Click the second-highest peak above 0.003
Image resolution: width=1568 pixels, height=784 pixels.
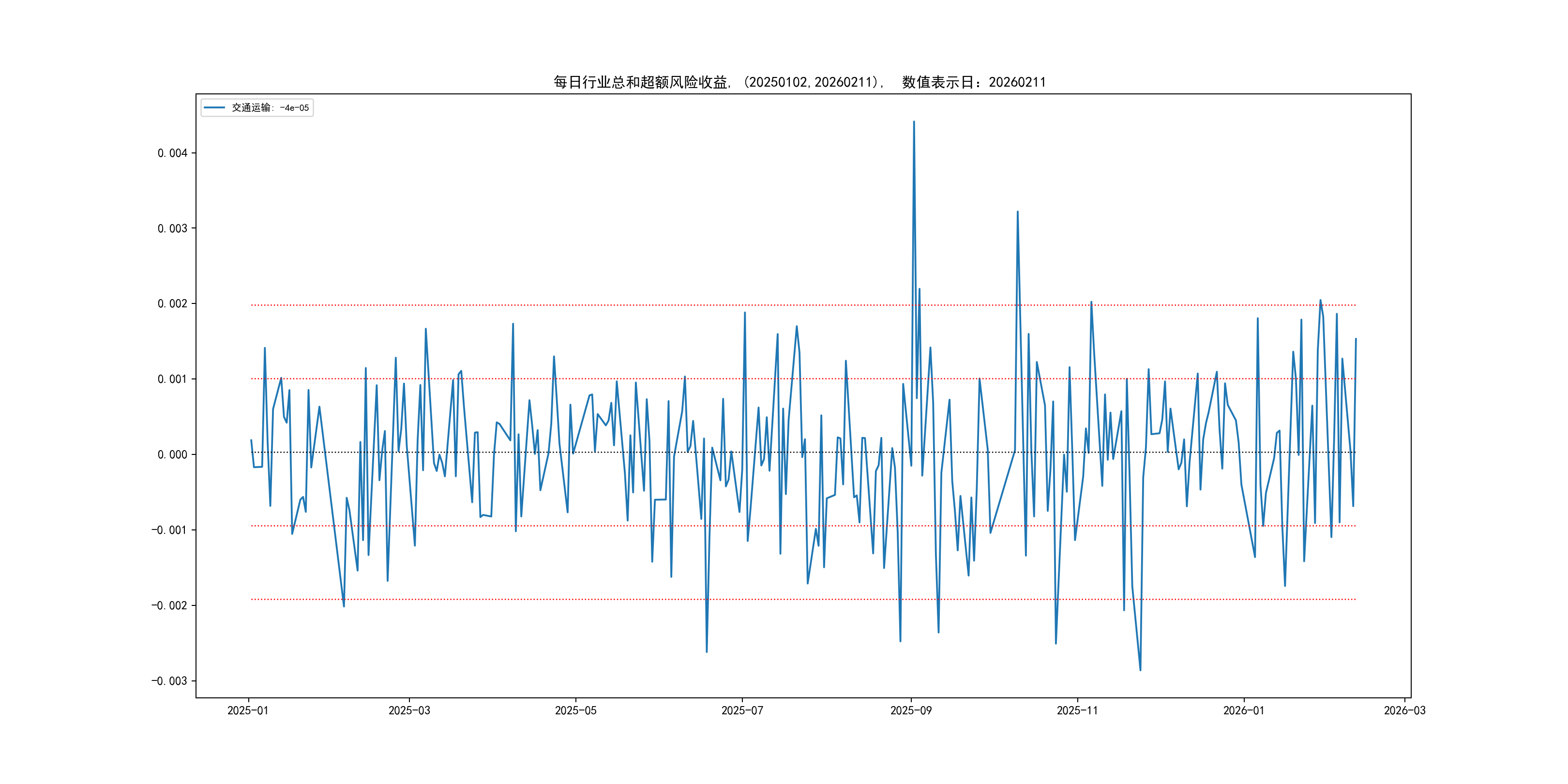coord(1018,212)
